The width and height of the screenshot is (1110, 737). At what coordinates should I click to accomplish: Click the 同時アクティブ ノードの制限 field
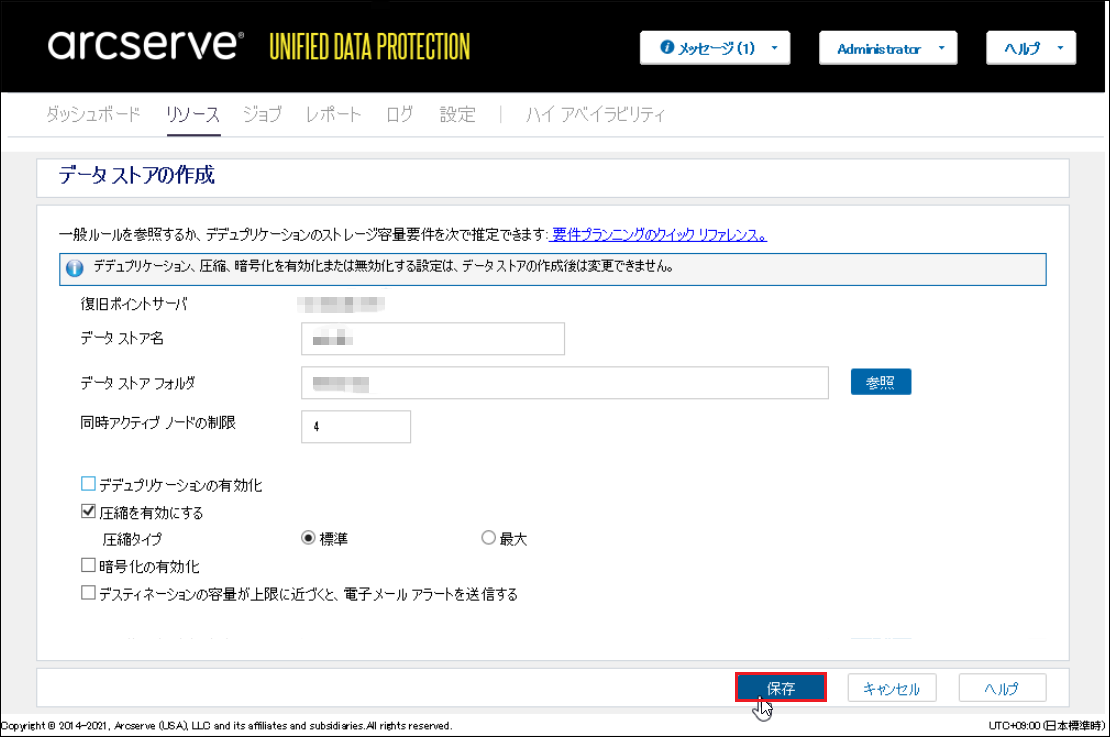(356, 426)
